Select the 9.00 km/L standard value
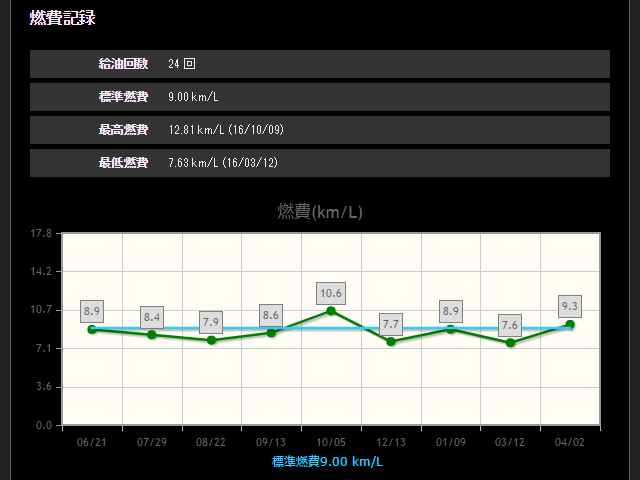The width and height of the screenshot is (640, 480). coord(193,97)
